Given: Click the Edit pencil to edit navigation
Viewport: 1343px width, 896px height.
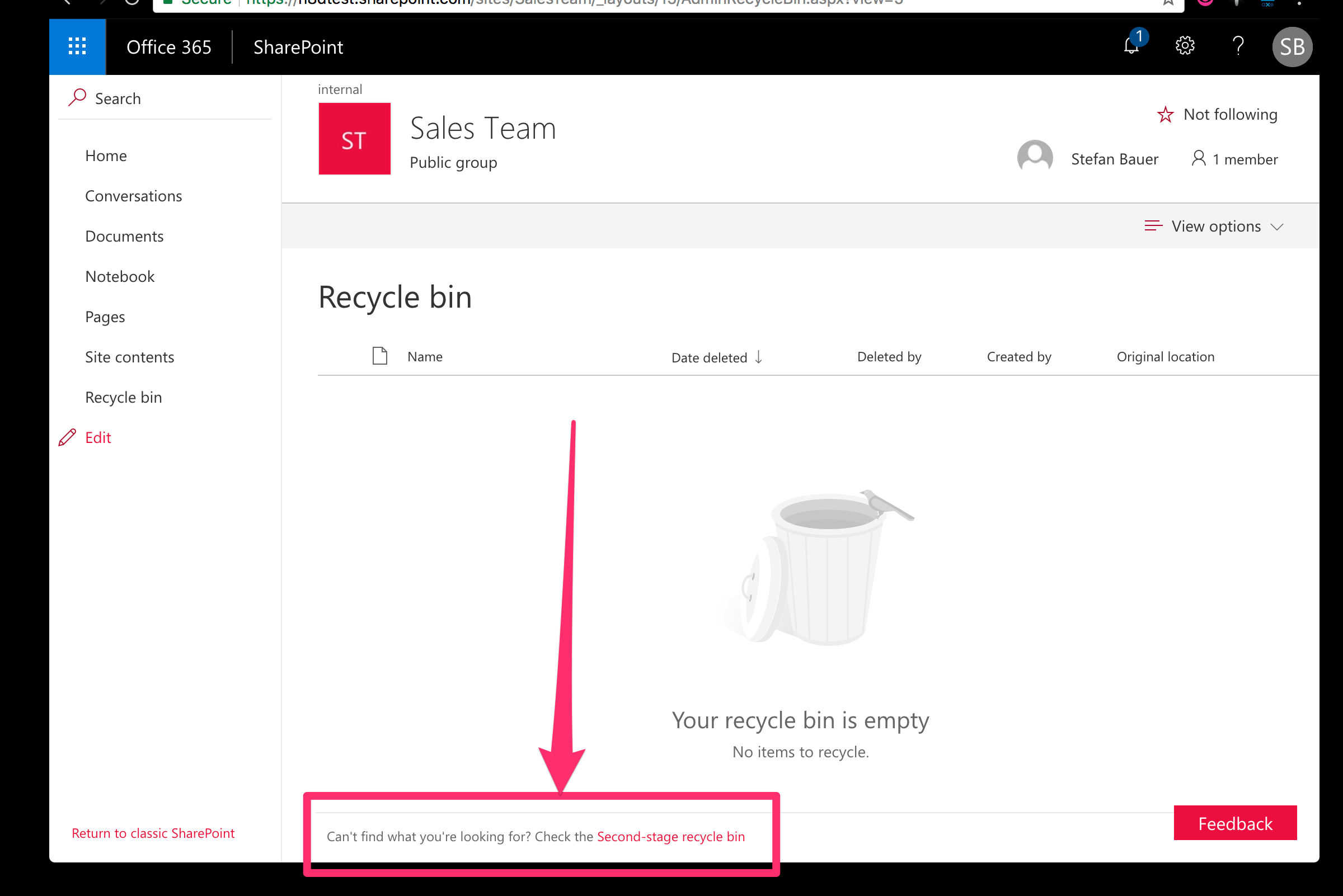Looking at the screenshot, I should pyautogui.click(x=68, y=437).
